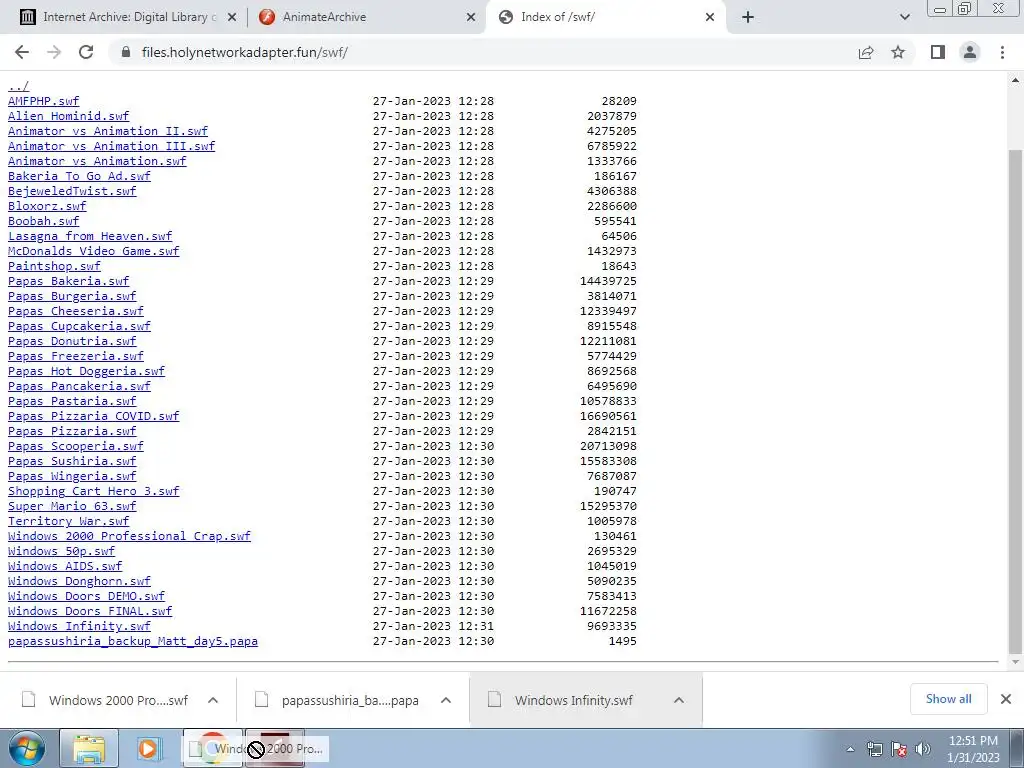Image resolution: width=1024 pixels, height=768 pixels.
Task: Open Papas Hot Doggeria.swf
Action: pyautogui.click(x=86, y=372)
